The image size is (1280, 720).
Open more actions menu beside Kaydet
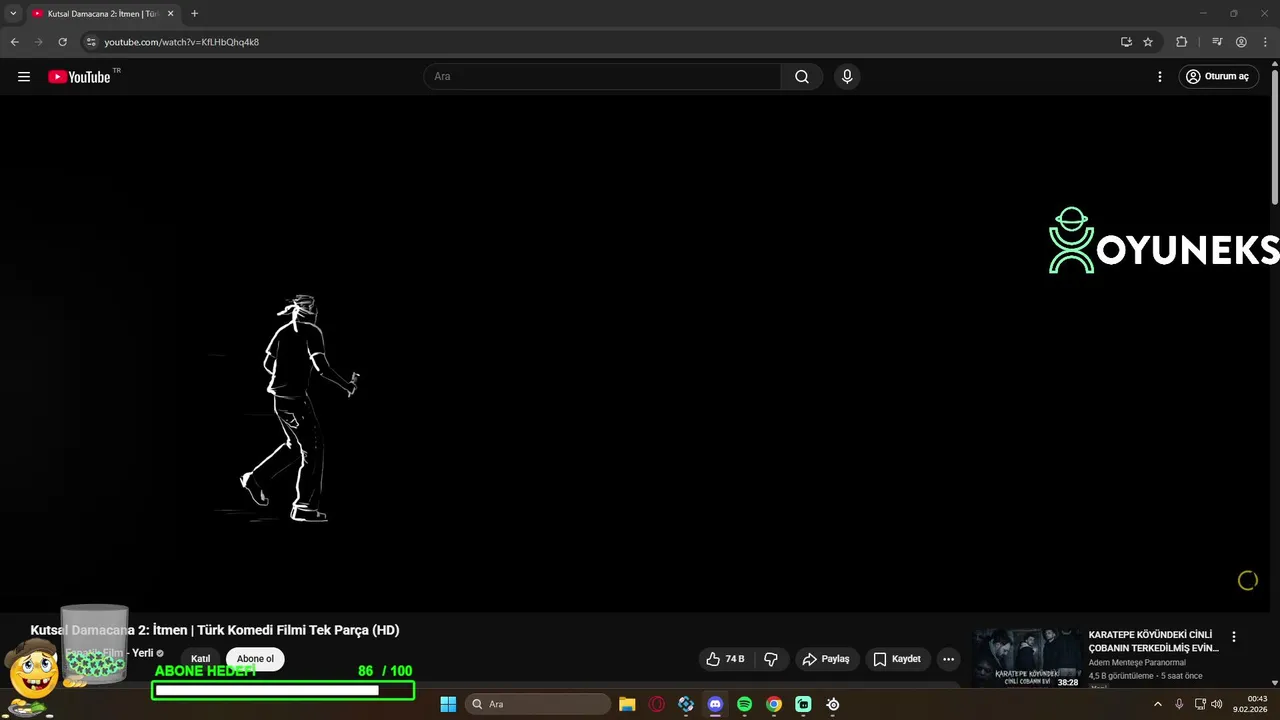948,659
